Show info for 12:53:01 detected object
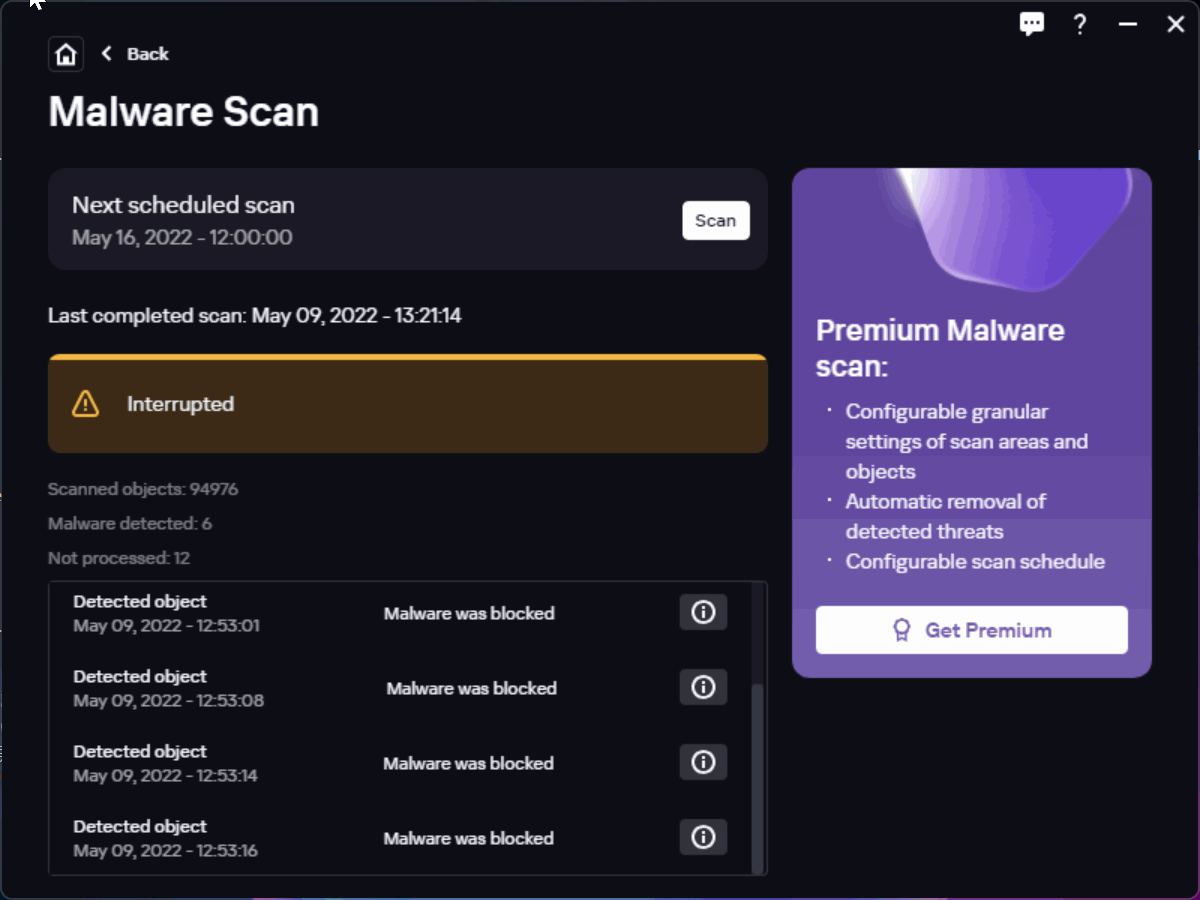1200x900 pixels. pyautogui.click(x=703, y=612)
